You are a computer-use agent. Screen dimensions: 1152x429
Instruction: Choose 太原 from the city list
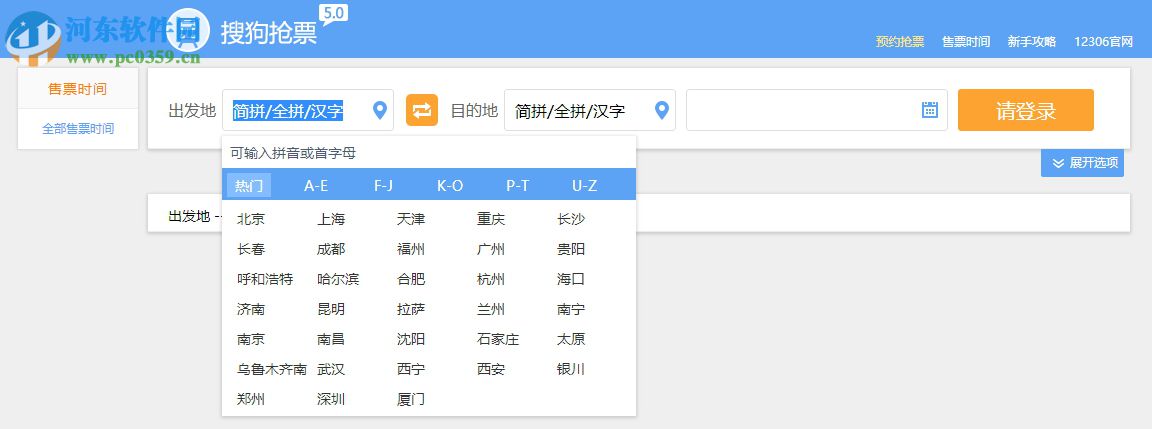tap(571, 339)
